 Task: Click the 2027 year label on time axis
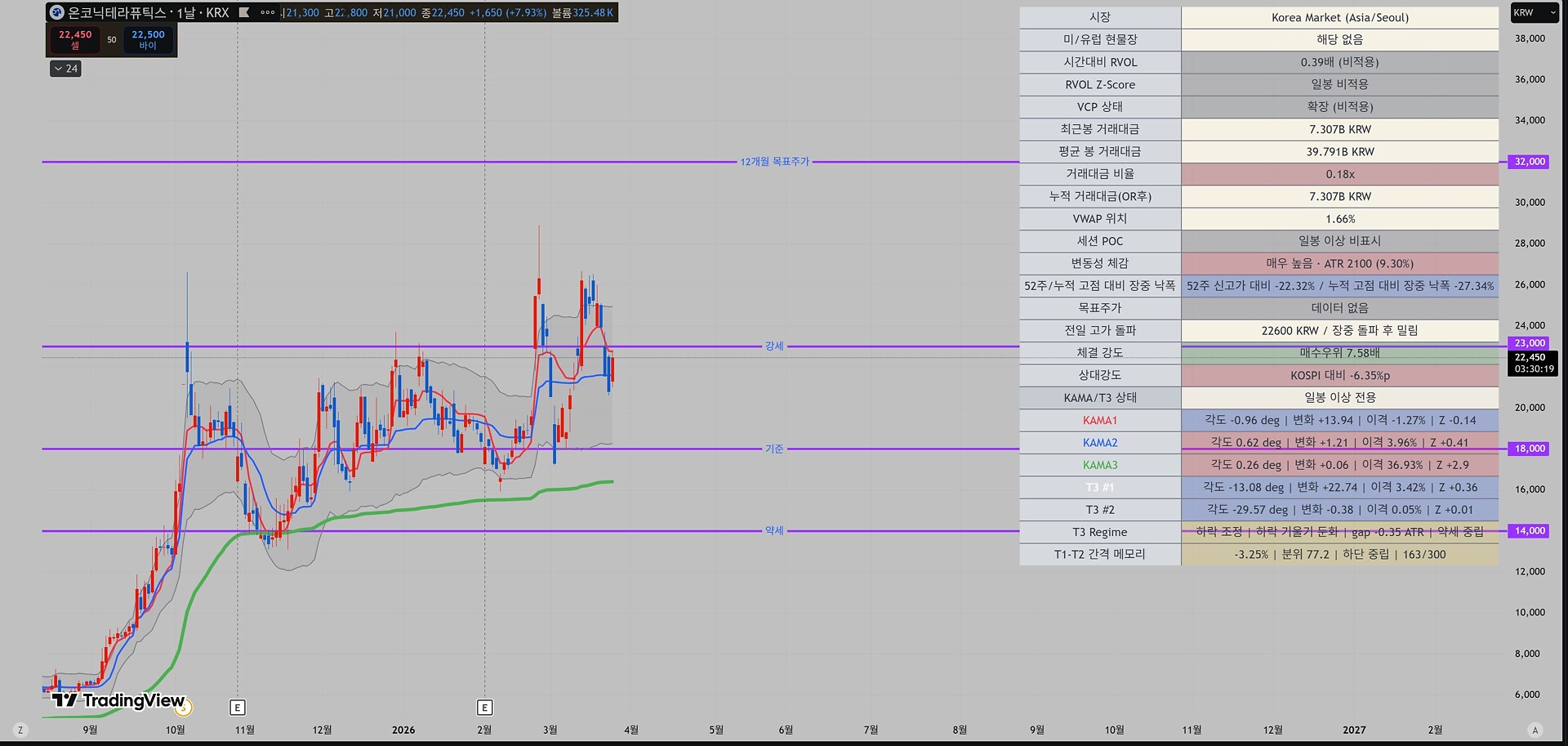coord(1354,730)
